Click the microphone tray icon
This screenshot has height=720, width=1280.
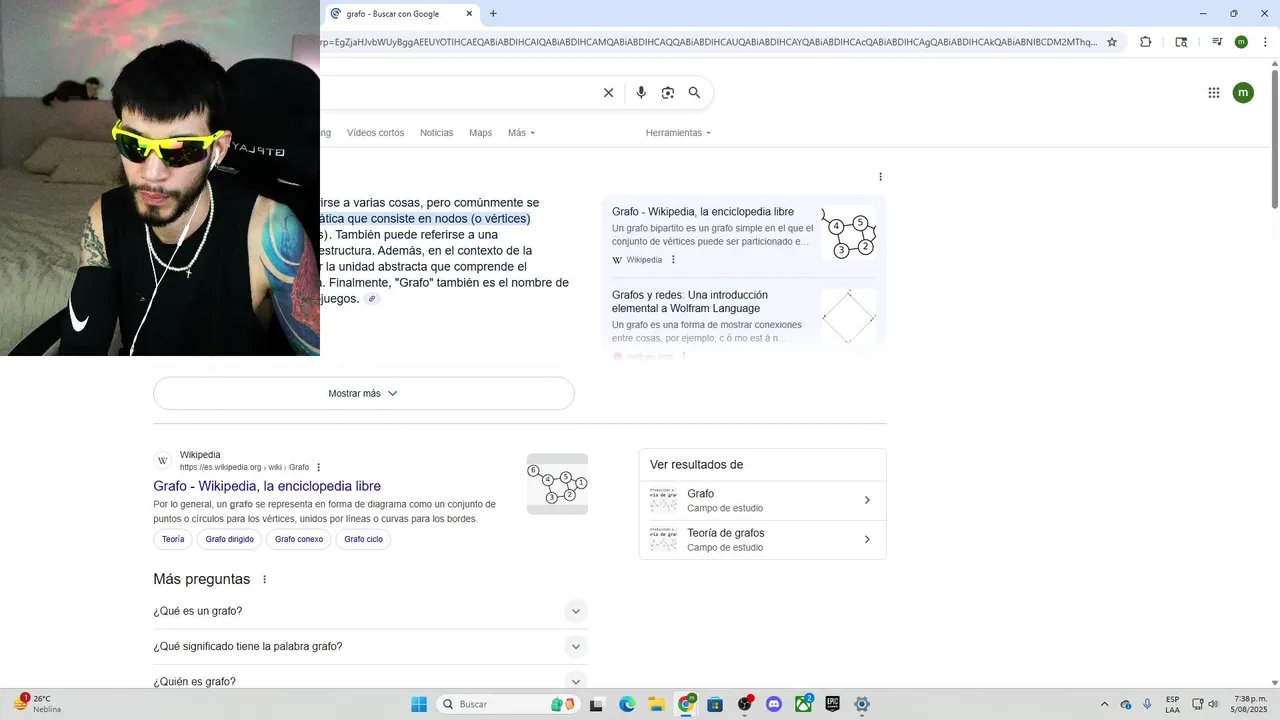click(x=1147, y=704)
